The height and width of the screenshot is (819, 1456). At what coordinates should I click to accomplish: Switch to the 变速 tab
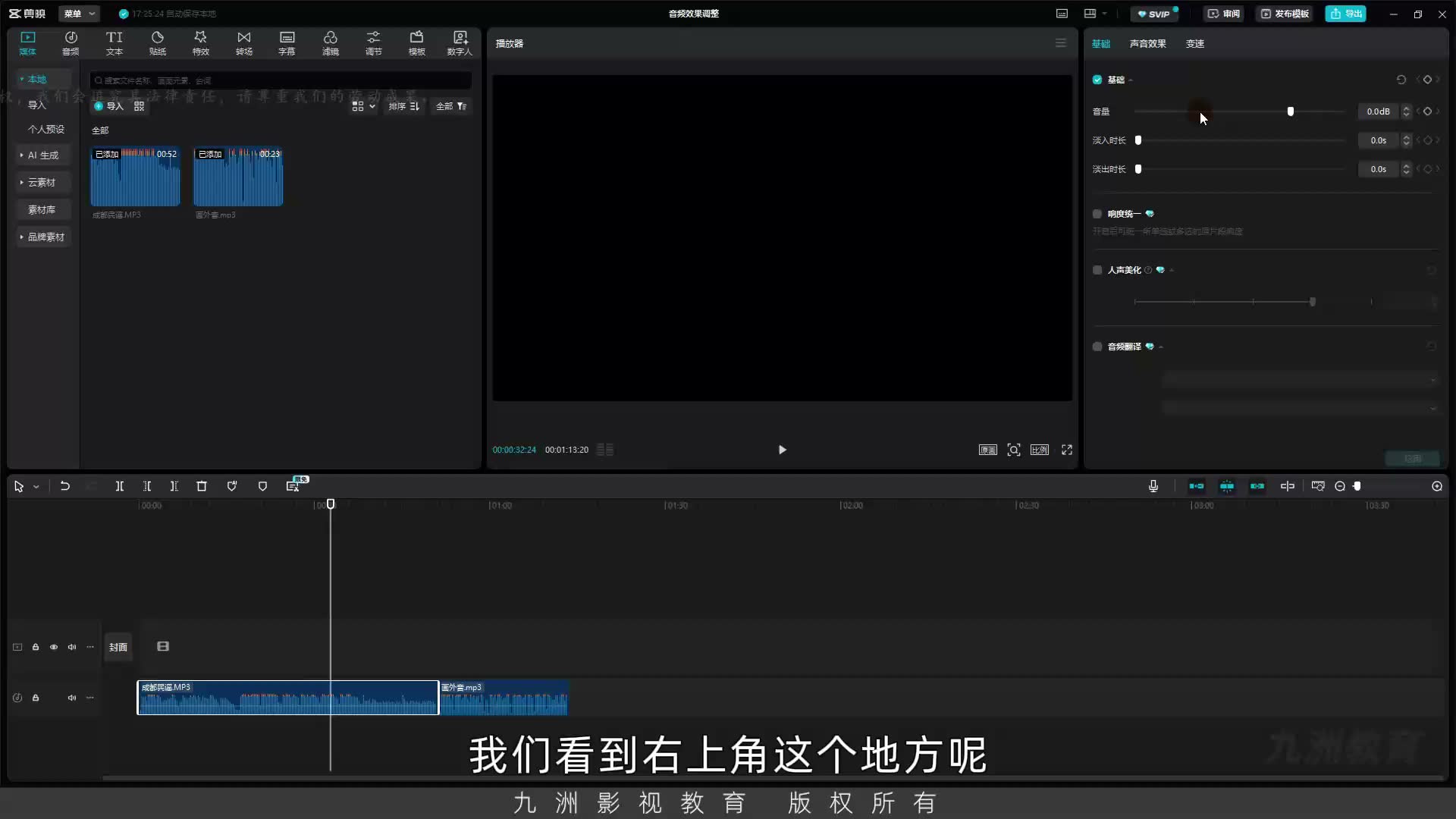[1195, 43]
